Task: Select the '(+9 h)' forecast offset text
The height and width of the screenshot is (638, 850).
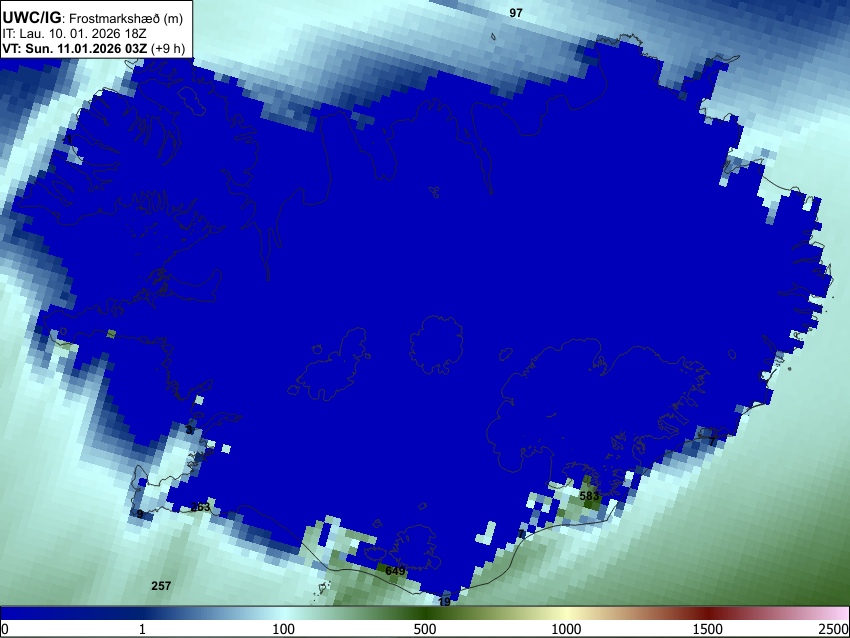Action: pyautogui.click(x=168, y=48)
